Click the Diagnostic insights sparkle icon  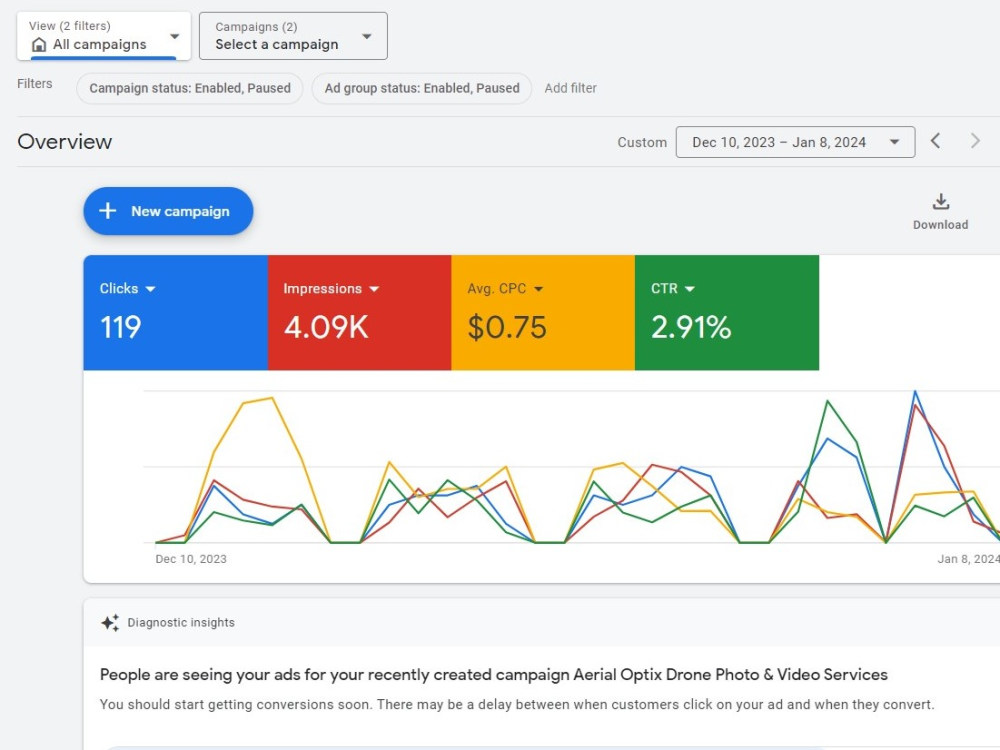[110, 622]
